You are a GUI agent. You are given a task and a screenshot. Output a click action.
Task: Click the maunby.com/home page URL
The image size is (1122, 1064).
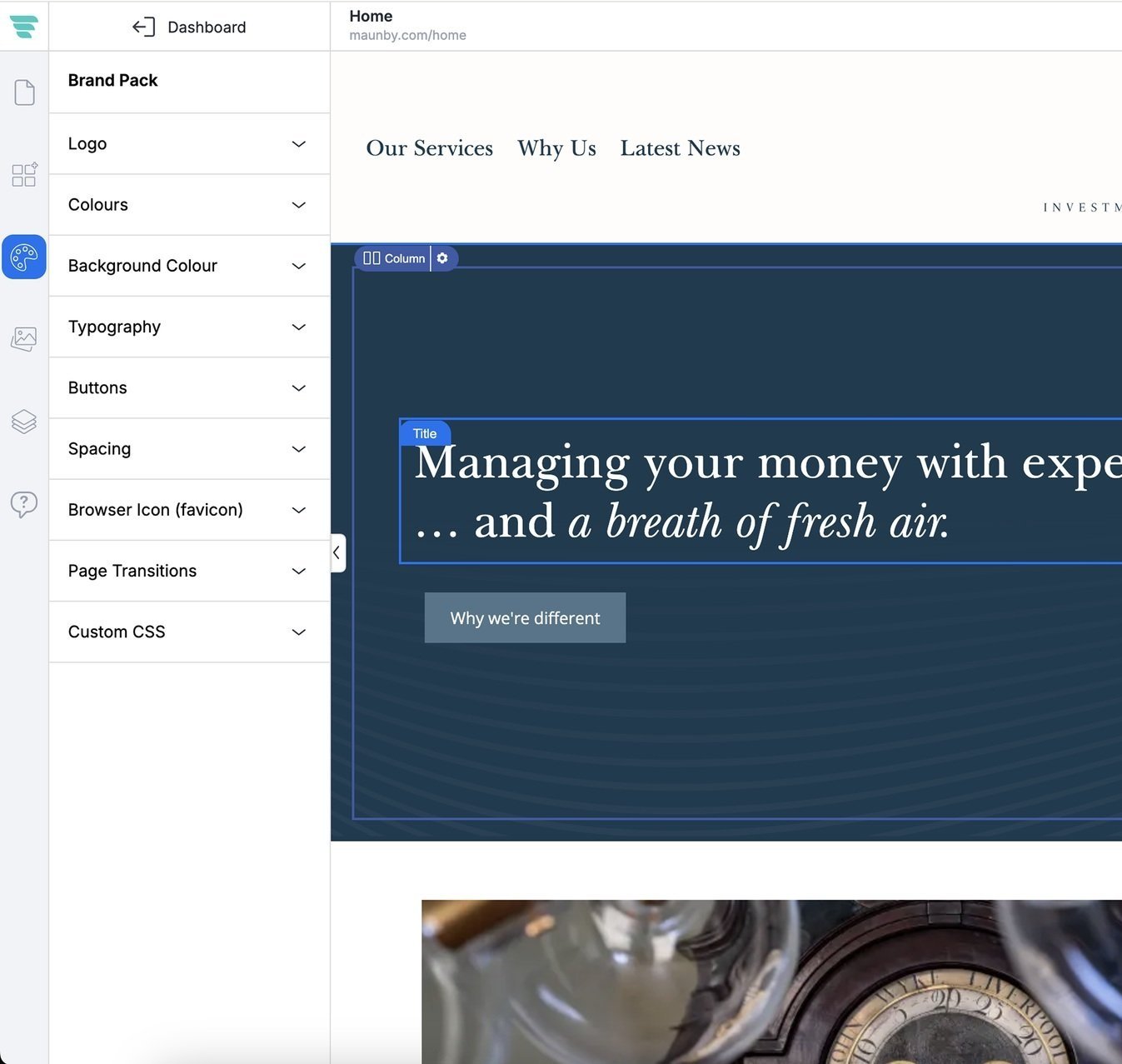point(407,35)
